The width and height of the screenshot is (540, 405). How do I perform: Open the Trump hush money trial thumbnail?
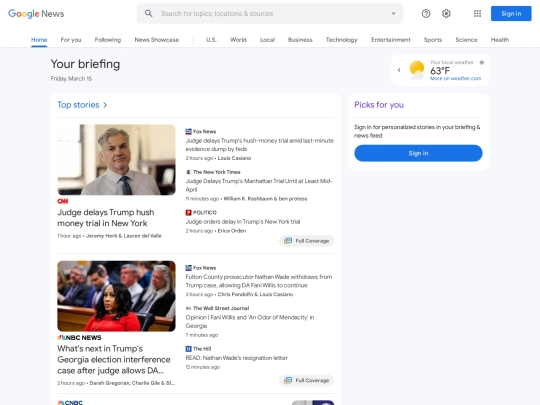[x=116, y=160]
